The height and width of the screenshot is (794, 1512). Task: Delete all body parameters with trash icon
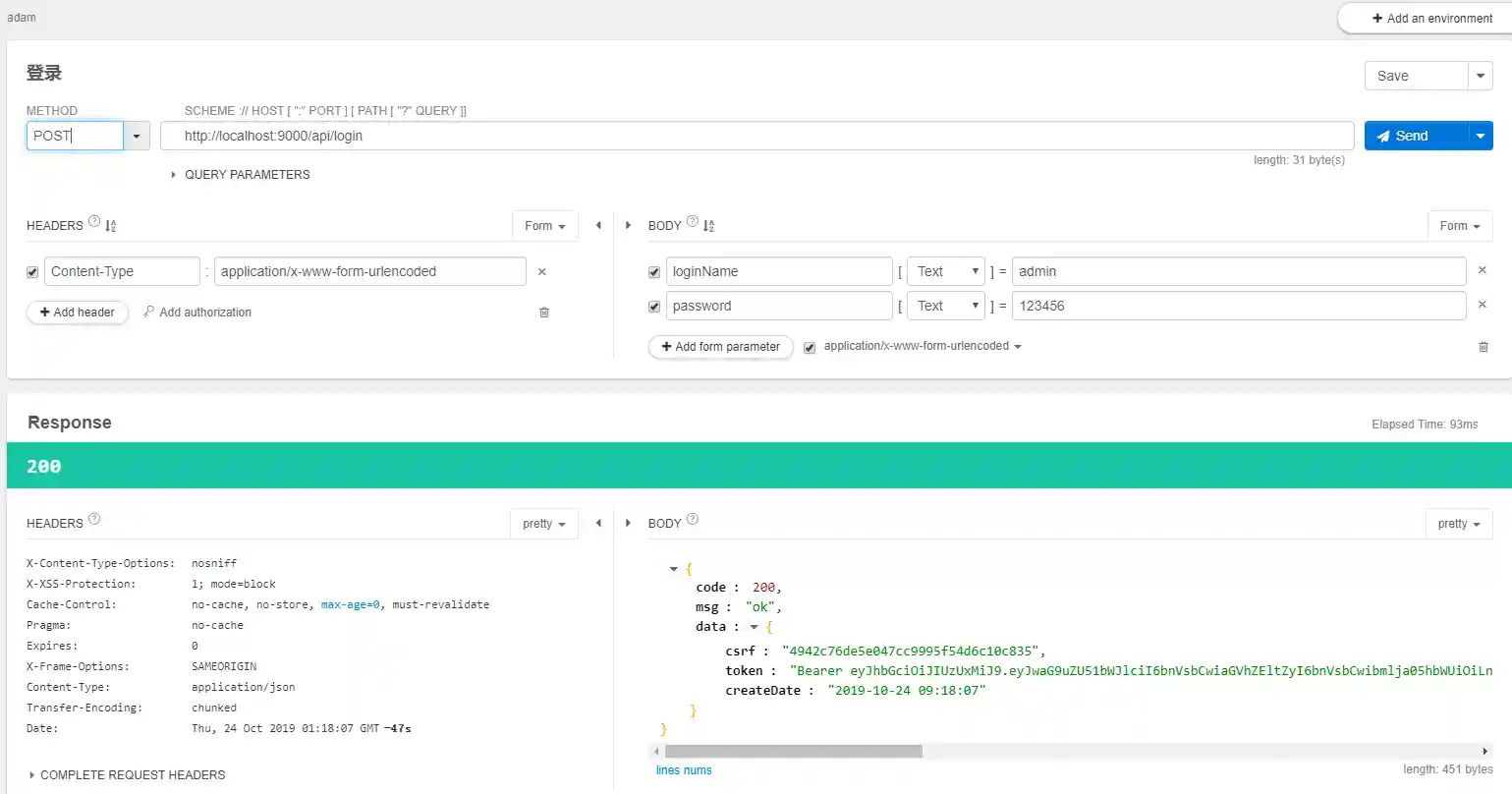tap(1484, 347)
